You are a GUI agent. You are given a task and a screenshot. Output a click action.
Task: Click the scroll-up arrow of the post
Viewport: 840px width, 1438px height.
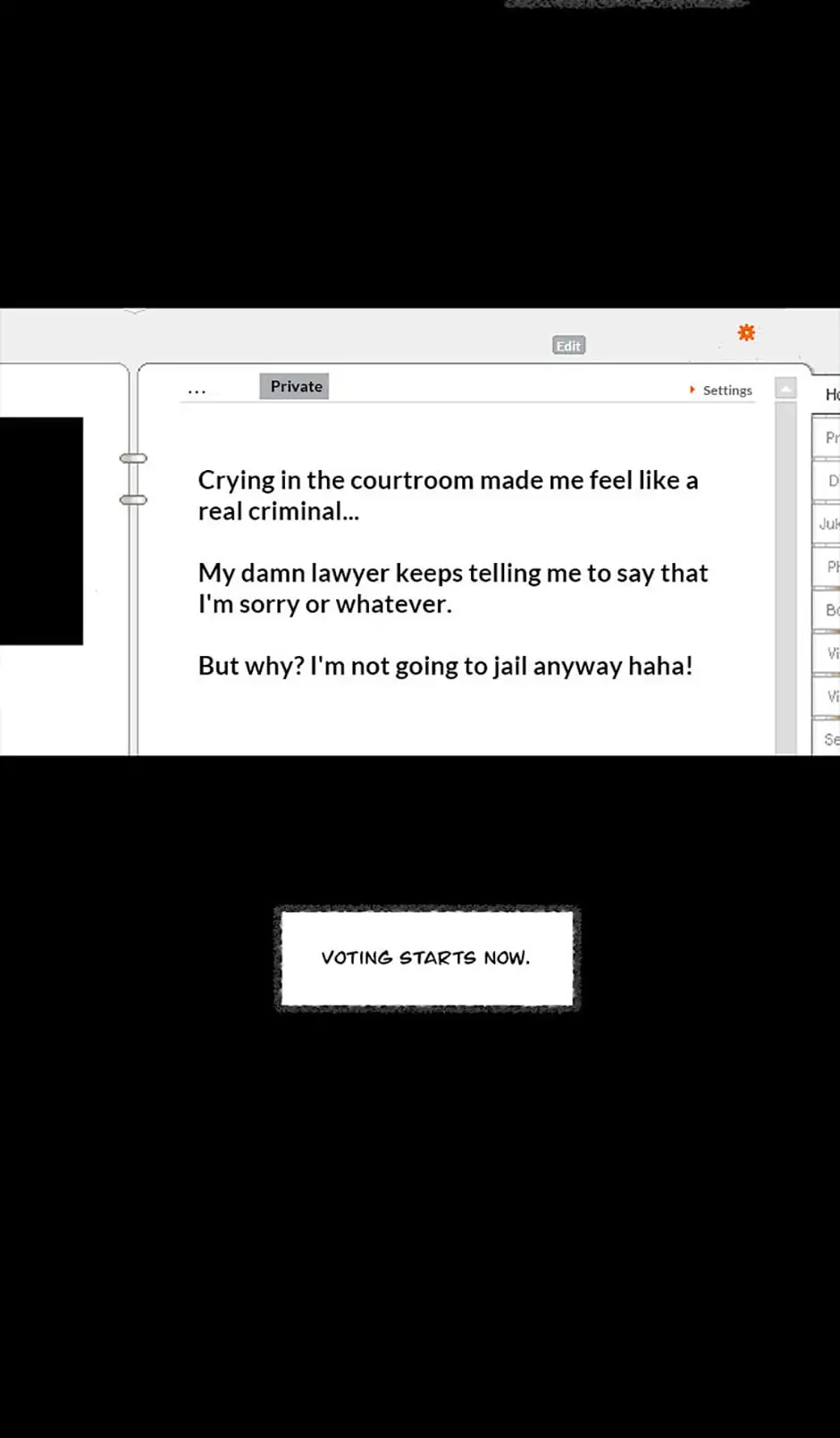(x=785, y=389)
